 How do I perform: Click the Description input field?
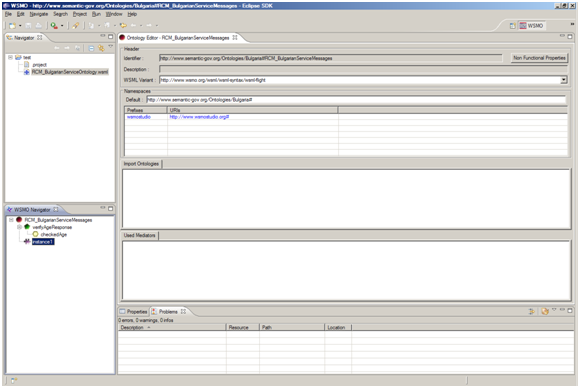point(363,69)
